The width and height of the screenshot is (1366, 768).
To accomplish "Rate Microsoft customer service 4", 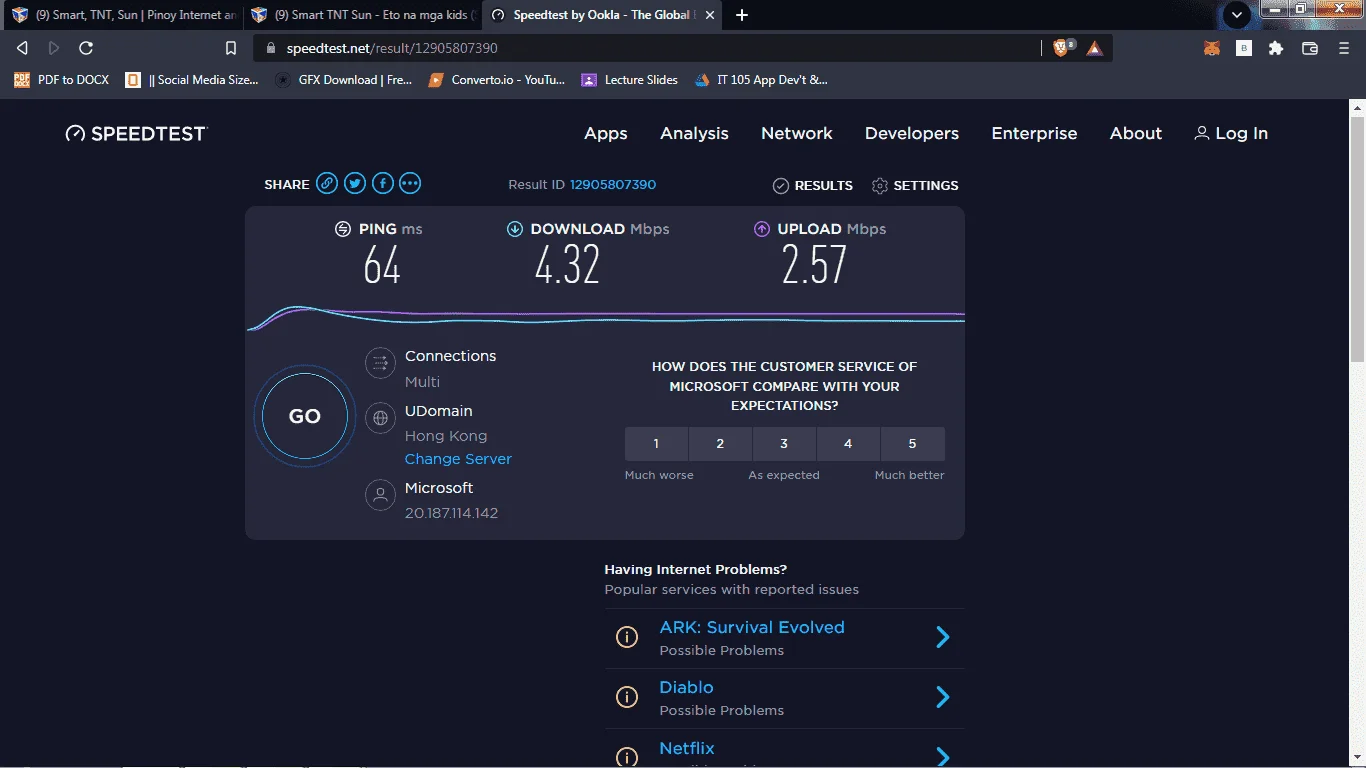I will [x=848, y=444].
